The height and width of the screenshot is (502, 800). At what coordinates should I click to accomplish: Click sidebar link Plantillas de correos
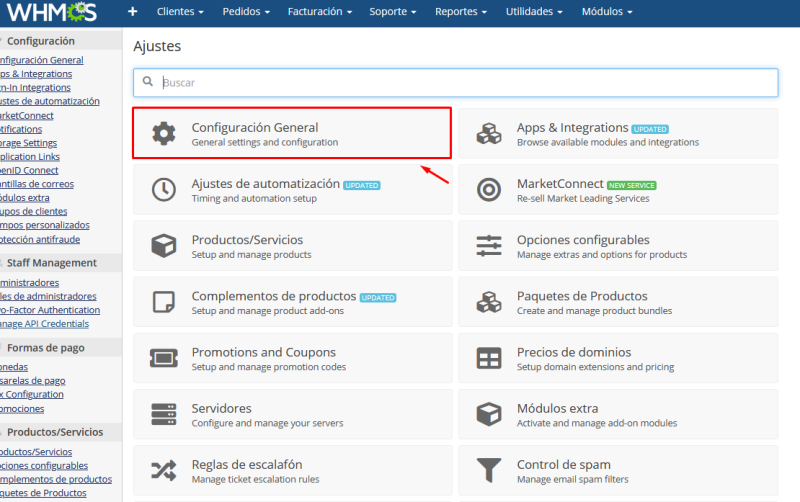[37, 184]
